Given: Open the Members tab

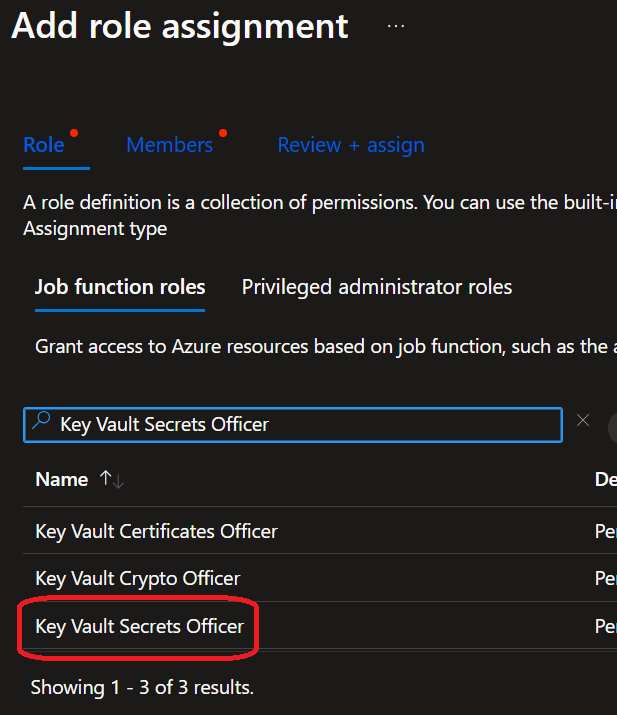Looking at the screenshot, I should pyautogui.click(x=169, y=145).
